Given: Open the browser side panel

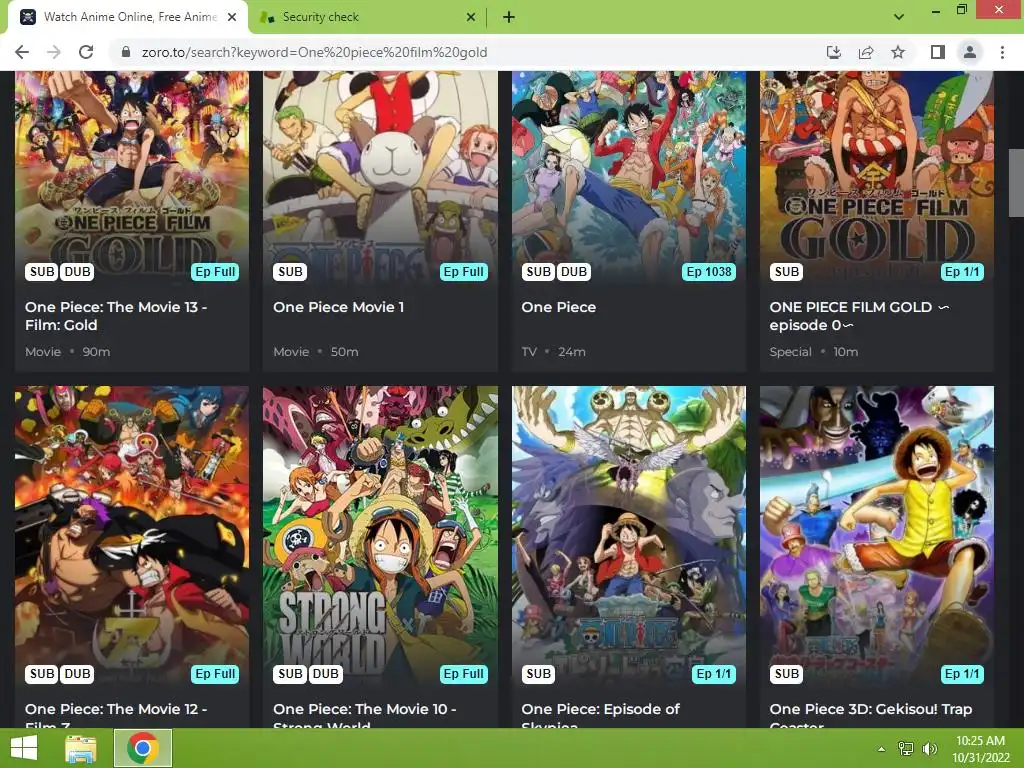Looking at the screenshot, I should [x=938, y=52].
